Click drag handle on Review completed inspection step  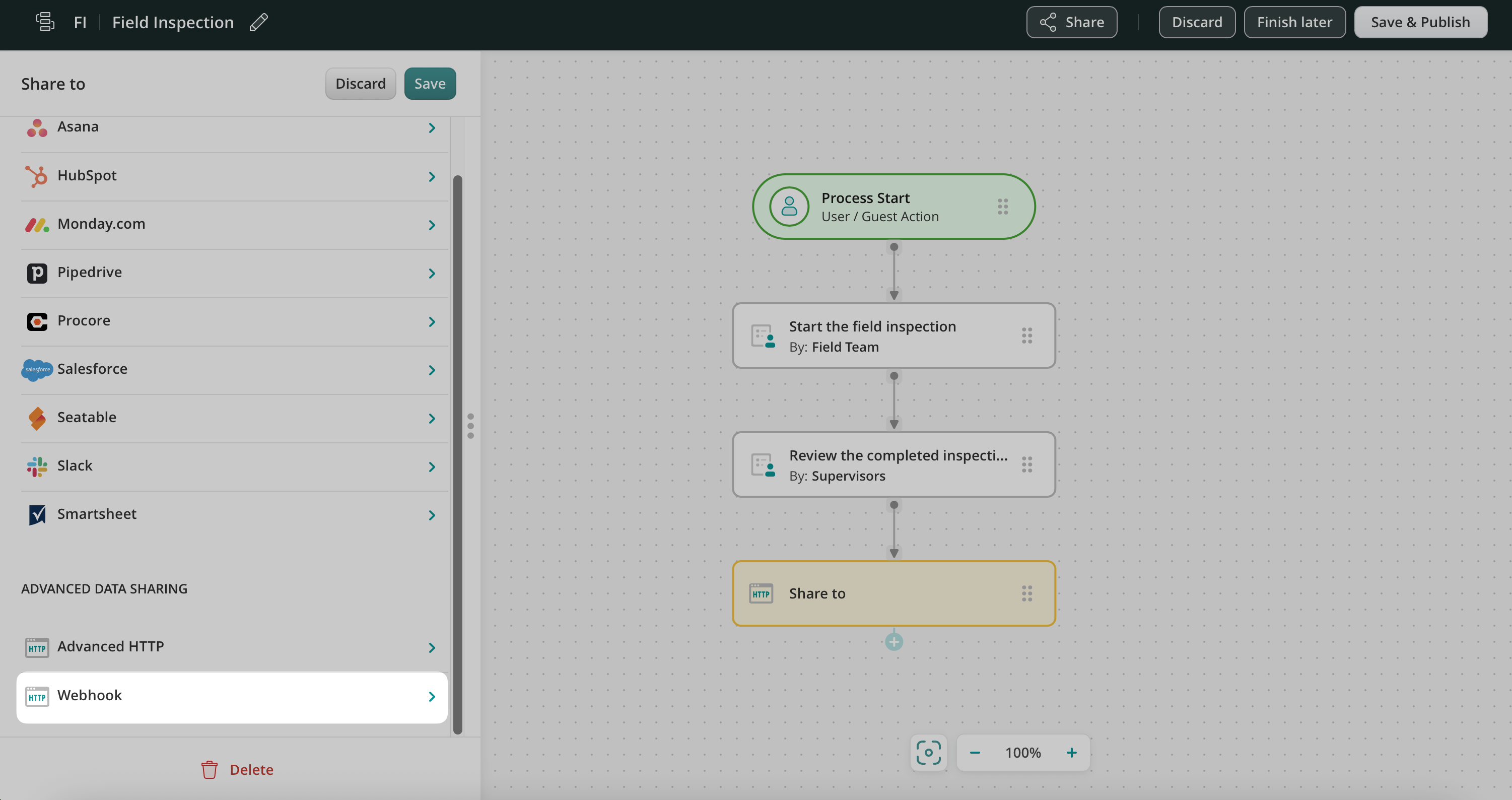tap(1026, 465)
